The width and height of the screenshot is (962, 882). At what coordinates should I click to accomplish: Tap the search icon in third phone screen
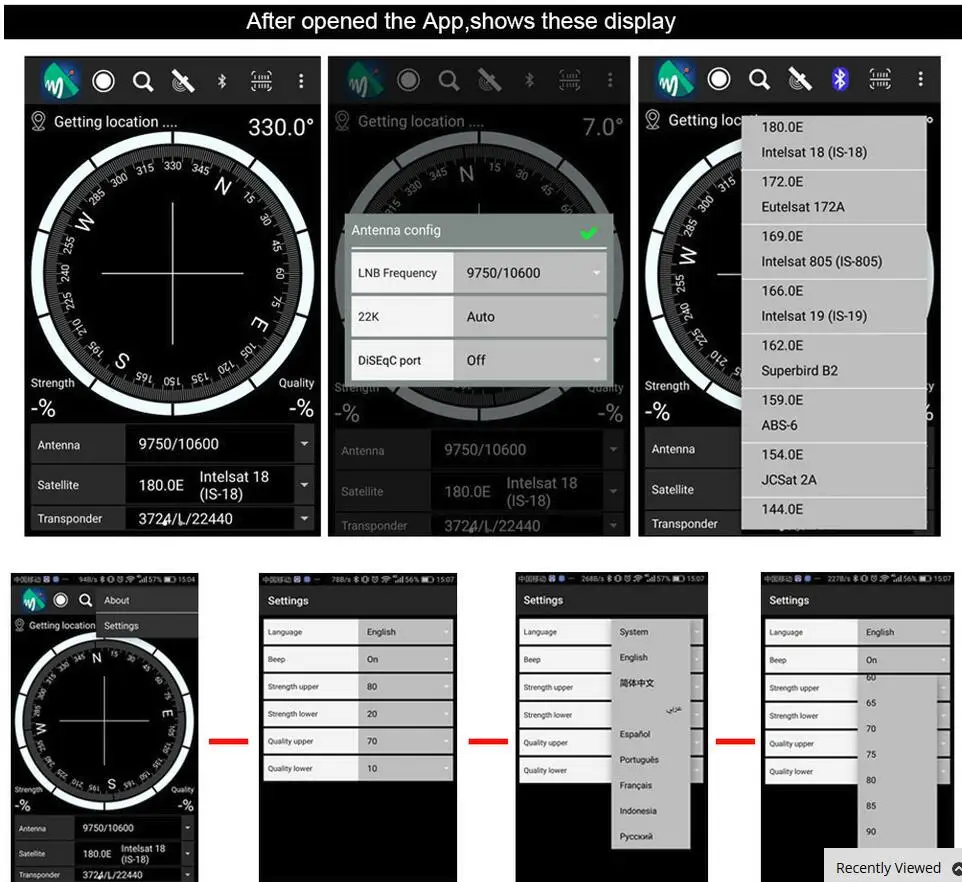[x=759, y=79]
